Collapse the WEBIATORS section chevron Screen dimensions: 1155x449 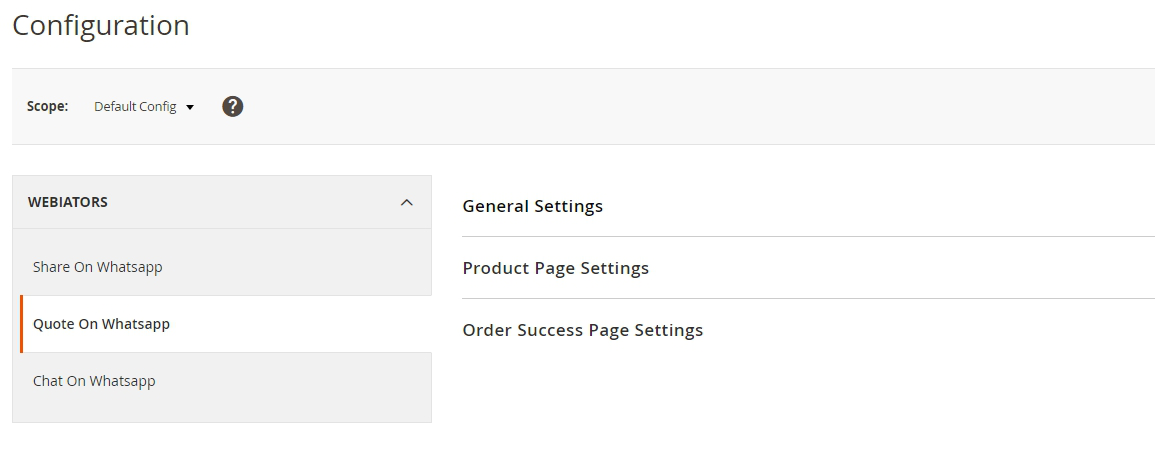(406, 202)
